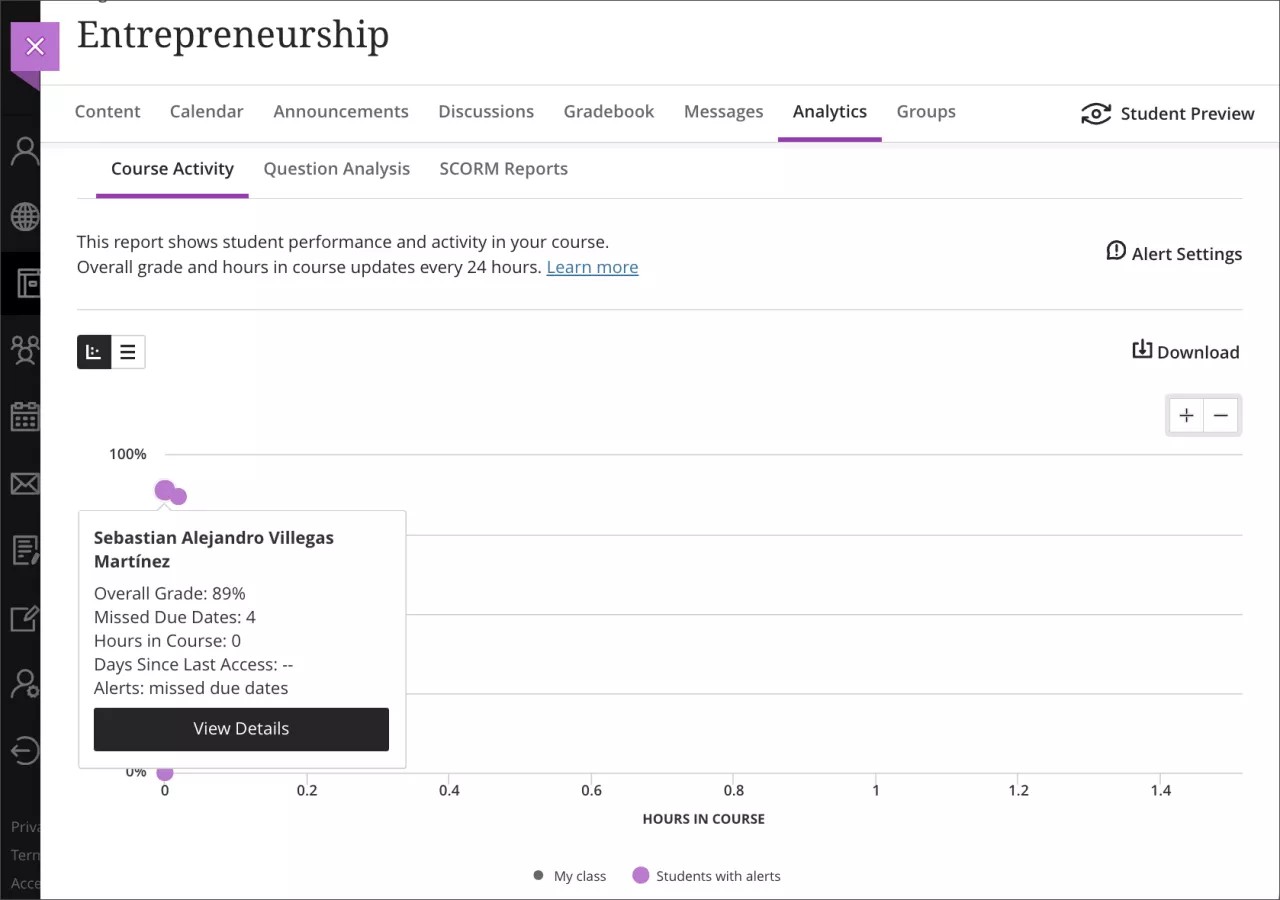Screen dimensions: 1280x900
Task: Toggle the Students with alerts legend dot
Action: click(x=640, y=875)
